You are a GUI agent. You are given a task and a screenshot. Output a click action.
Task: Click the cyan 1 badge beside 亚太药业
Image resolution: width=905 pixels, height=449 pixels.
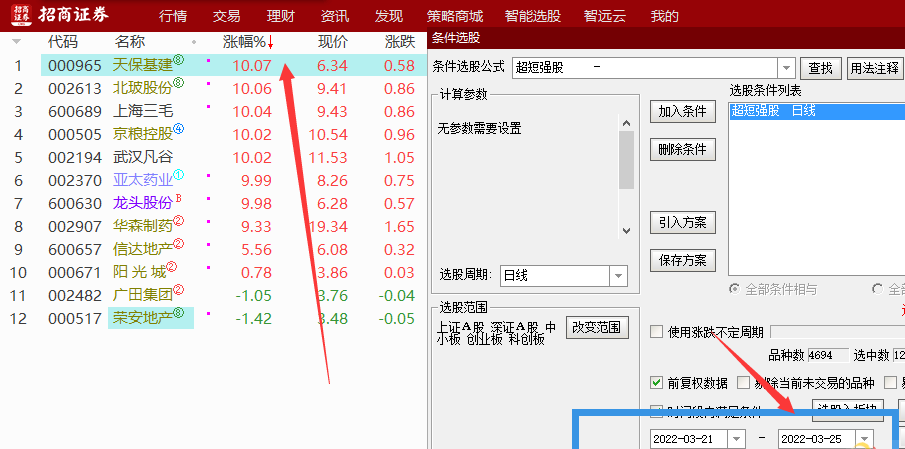[x=179, y=175]
